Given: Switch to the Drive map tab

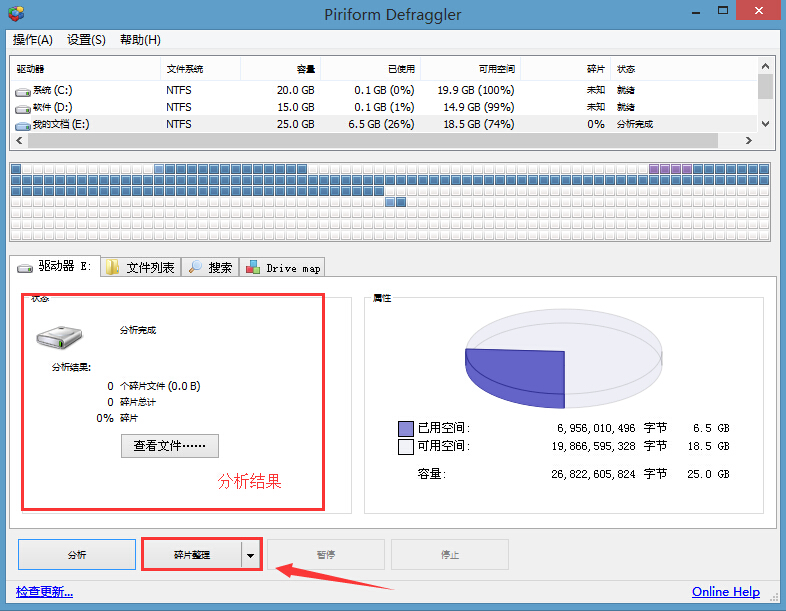Looking at the screenshot, I should click(282, 268).
